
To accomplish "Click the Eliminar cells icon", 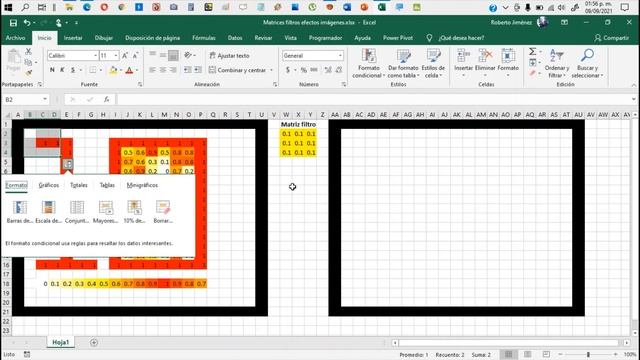I will click(x=485, y=56).
